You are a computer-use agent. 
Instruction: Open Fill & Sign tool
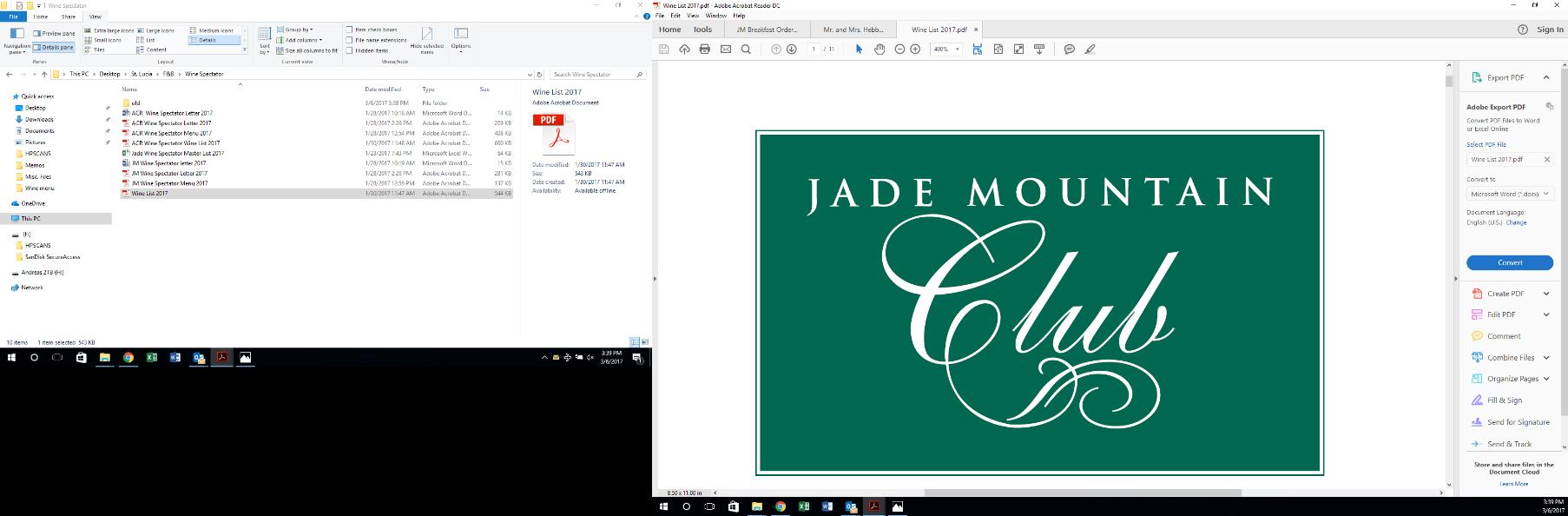(1505, 400)
